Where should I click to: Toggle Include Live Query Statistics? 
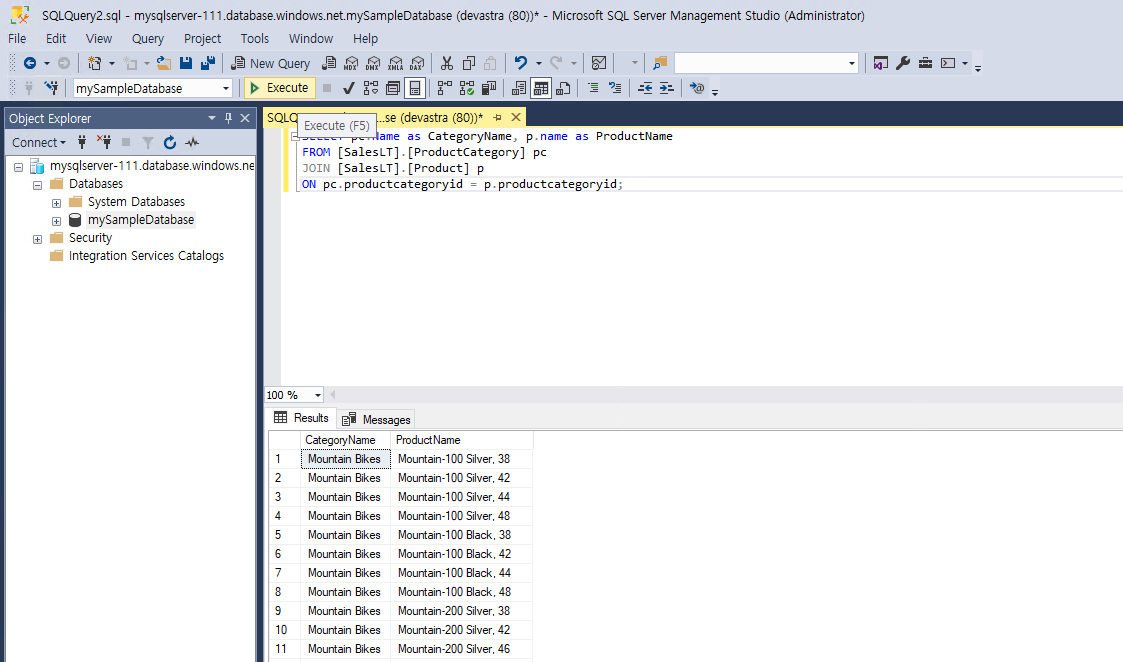(467, 88)
